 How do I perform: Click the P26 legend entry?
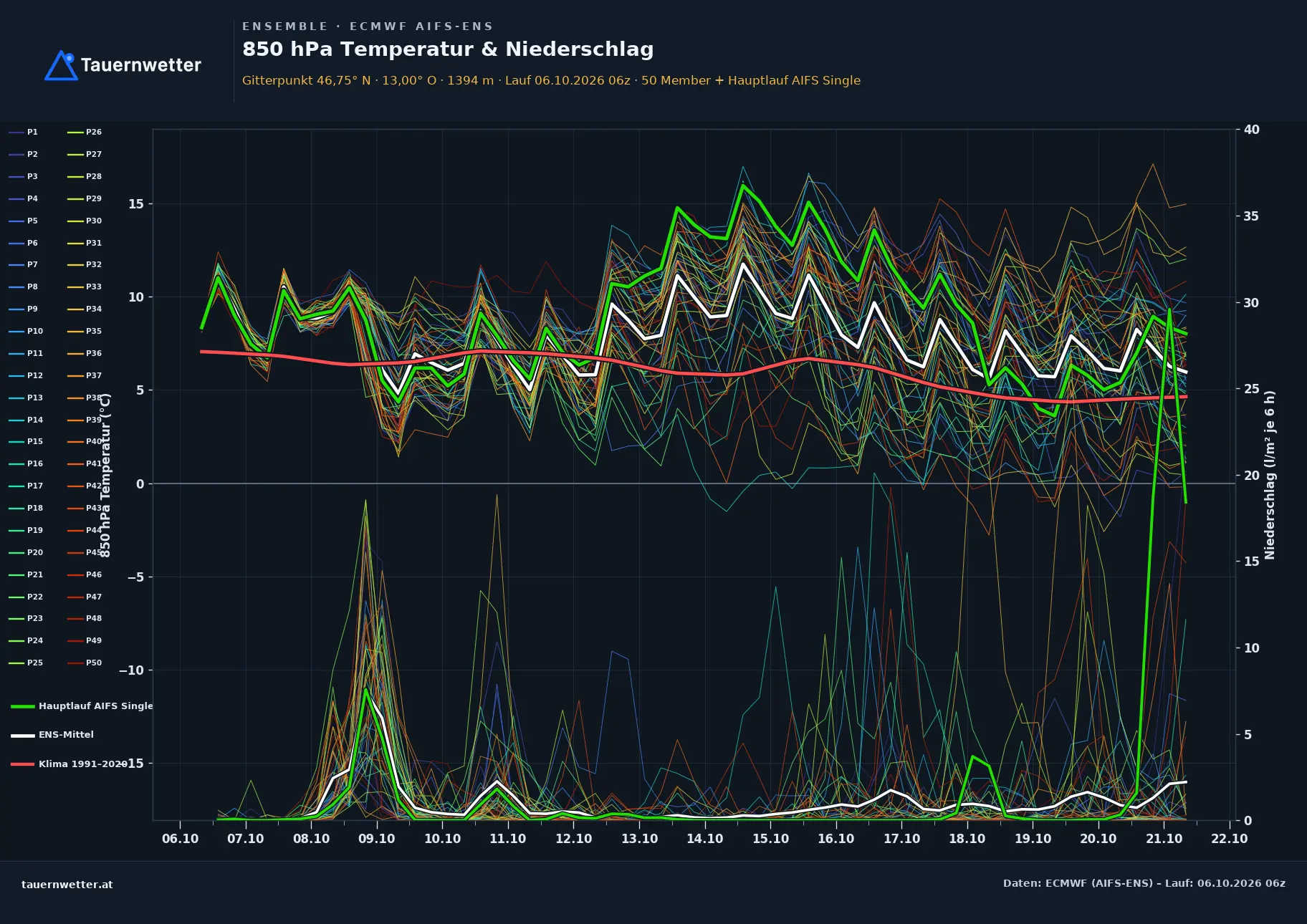pos(85,132)
